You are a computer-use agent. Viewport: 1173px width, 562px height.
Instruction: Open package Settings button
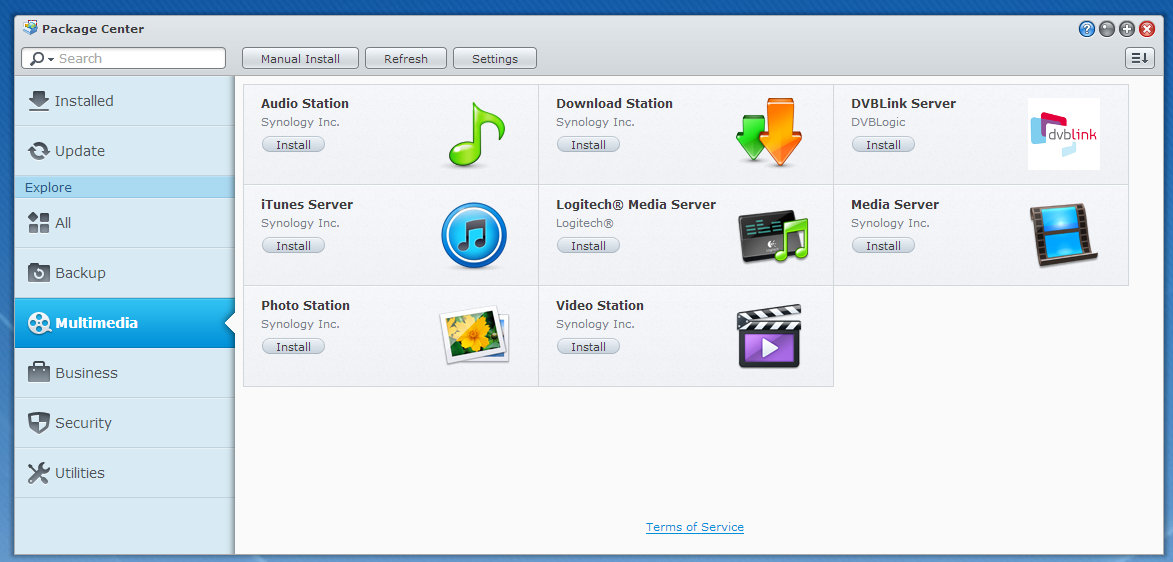point(494,58)
